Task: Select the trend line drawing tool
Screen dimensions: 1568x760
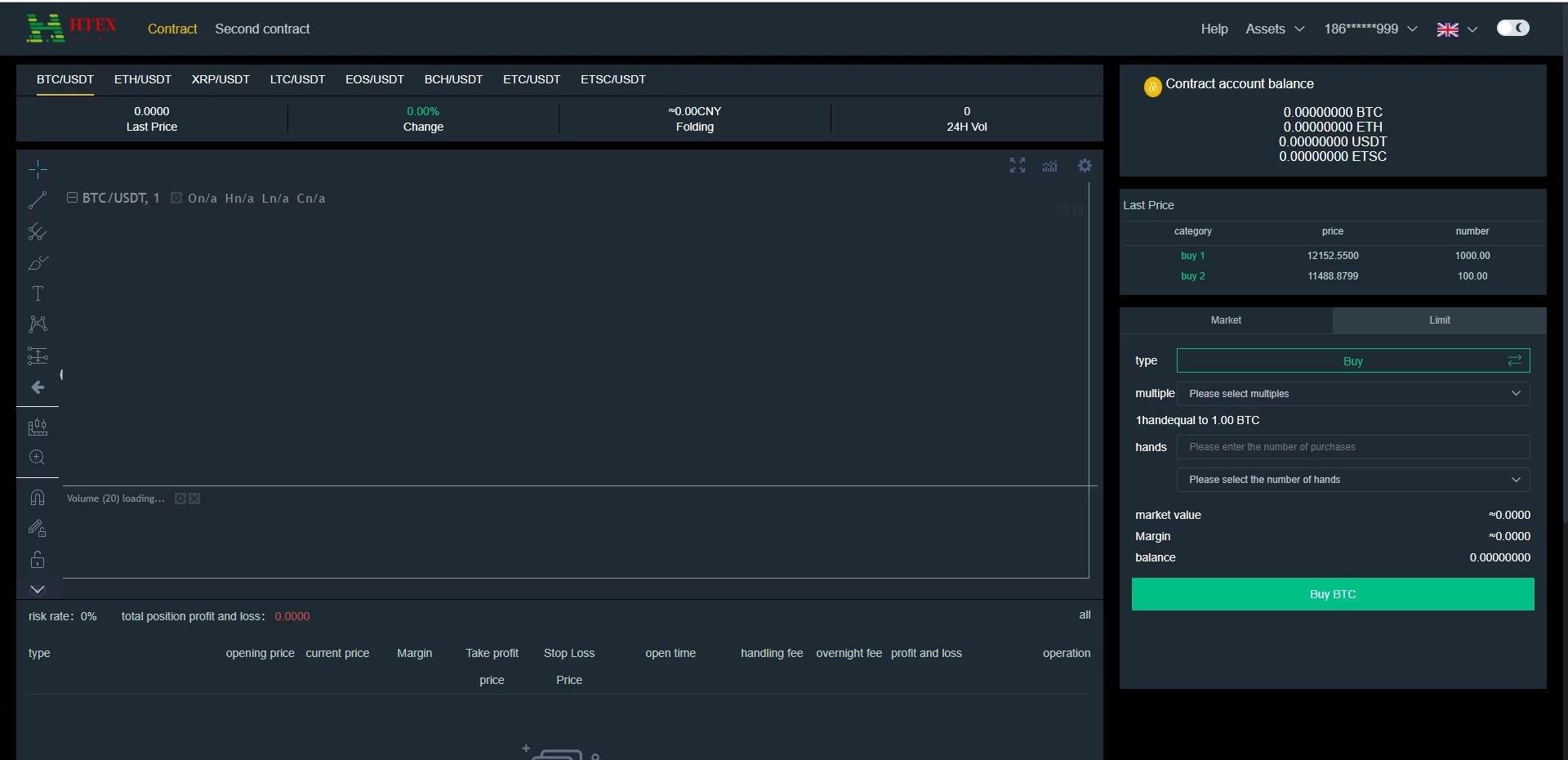Action: click(x=38, y=200)
